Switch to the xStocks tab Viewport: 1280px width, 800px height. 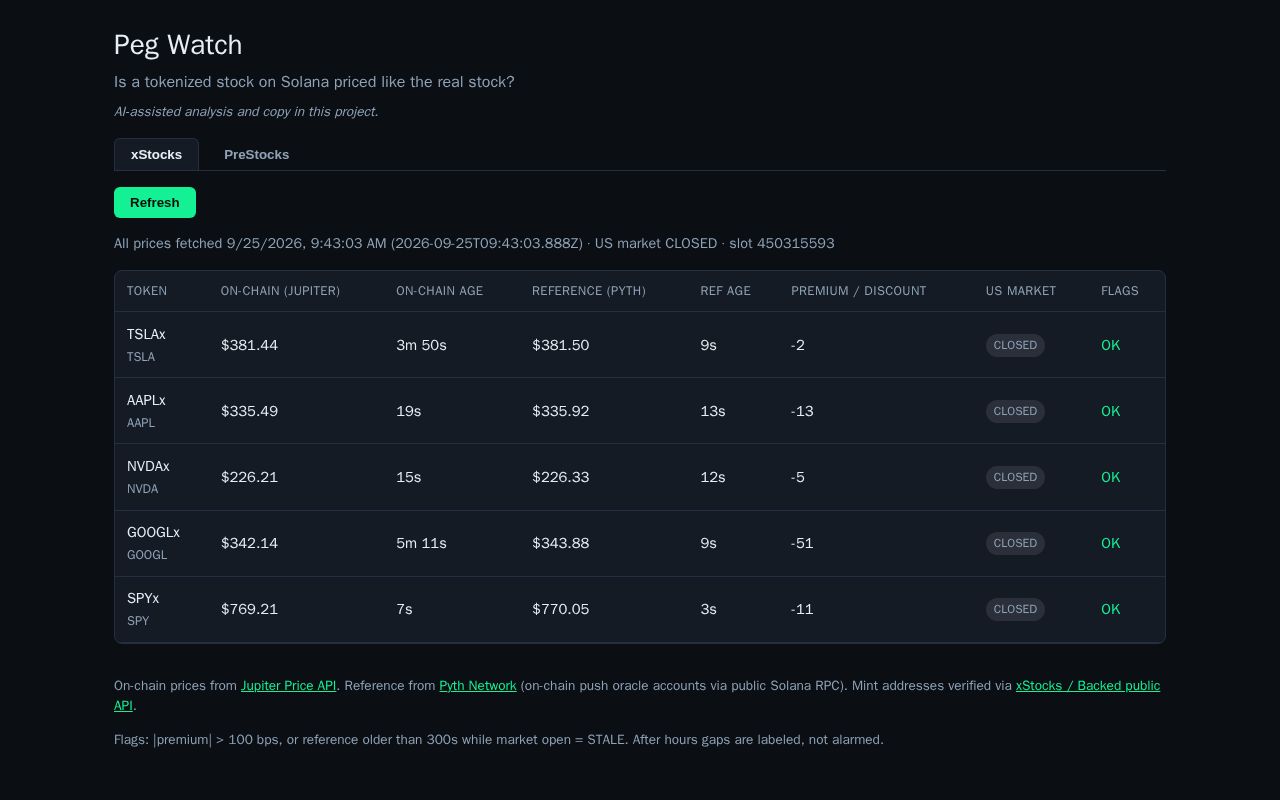(x=156, y=154)
